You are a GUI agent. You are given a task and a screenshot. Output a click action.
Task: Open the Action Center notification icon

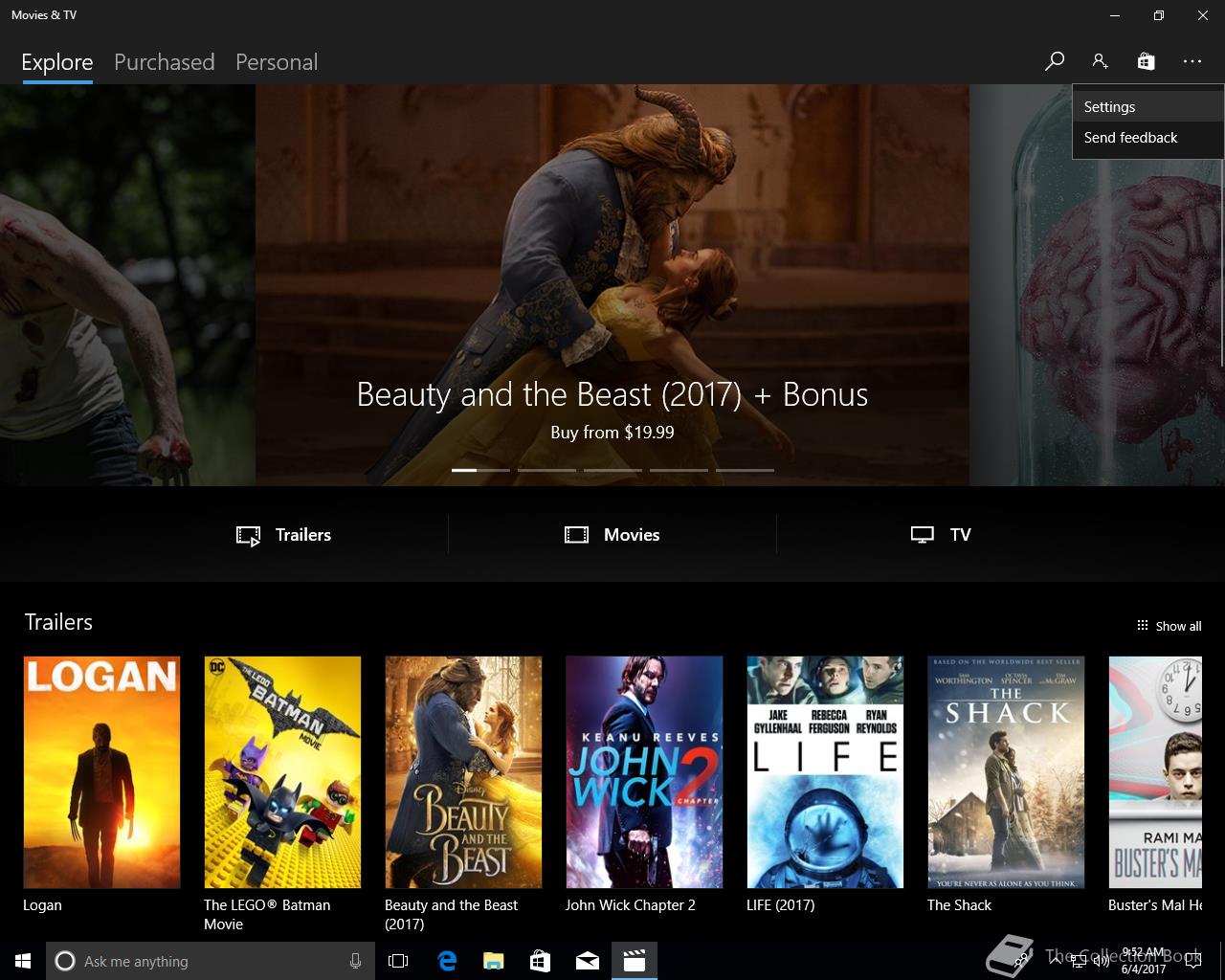(x=1193, y=961)
